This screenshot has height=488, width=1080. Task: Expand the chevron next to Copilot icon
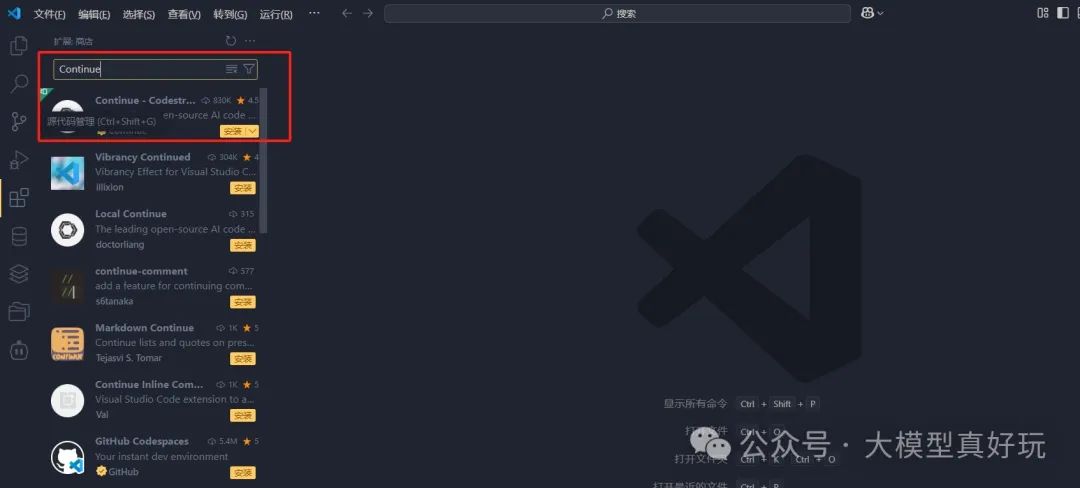[x=880, y=13]
